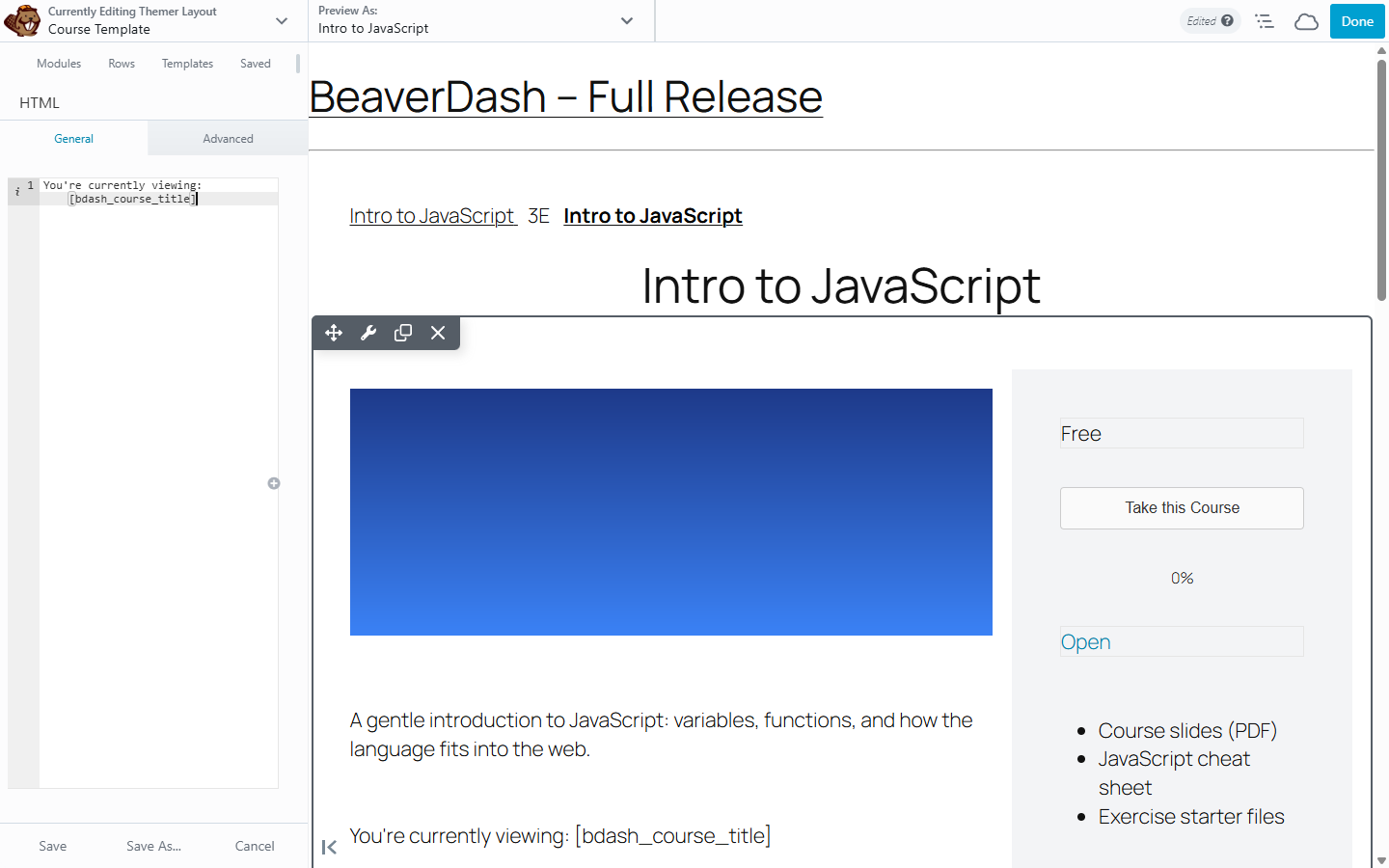Expand the Course Template title dropdown
Image resolution: width=1389 pixels, height=868 pixels.
(x=282, y=21)
